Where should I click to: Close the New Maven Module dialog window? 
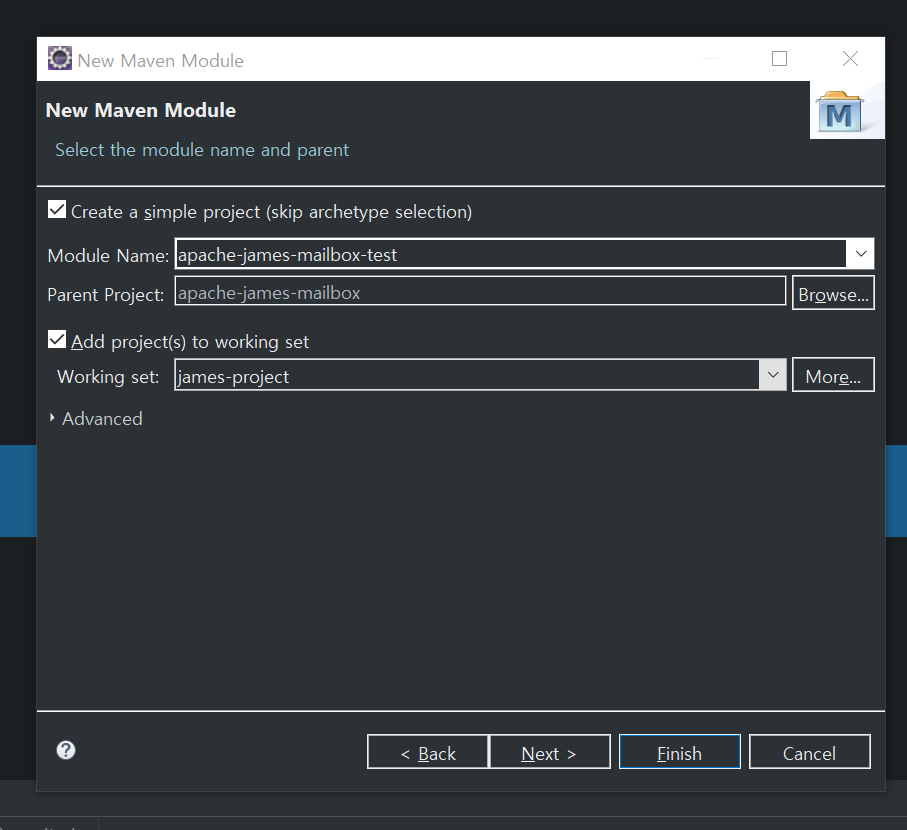(850, 58)
